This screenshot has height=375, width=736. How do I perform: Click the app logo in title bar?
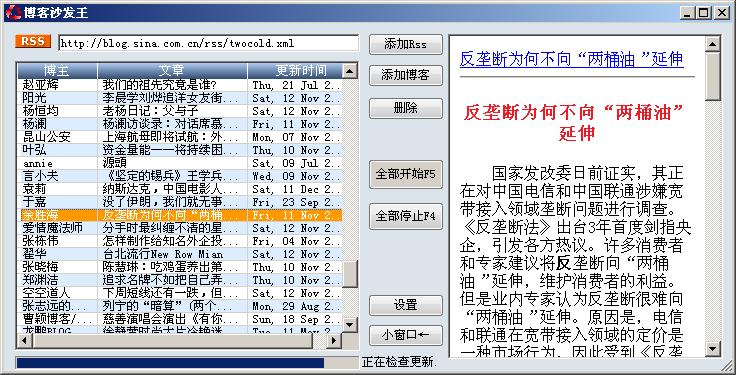coord(13,12)
